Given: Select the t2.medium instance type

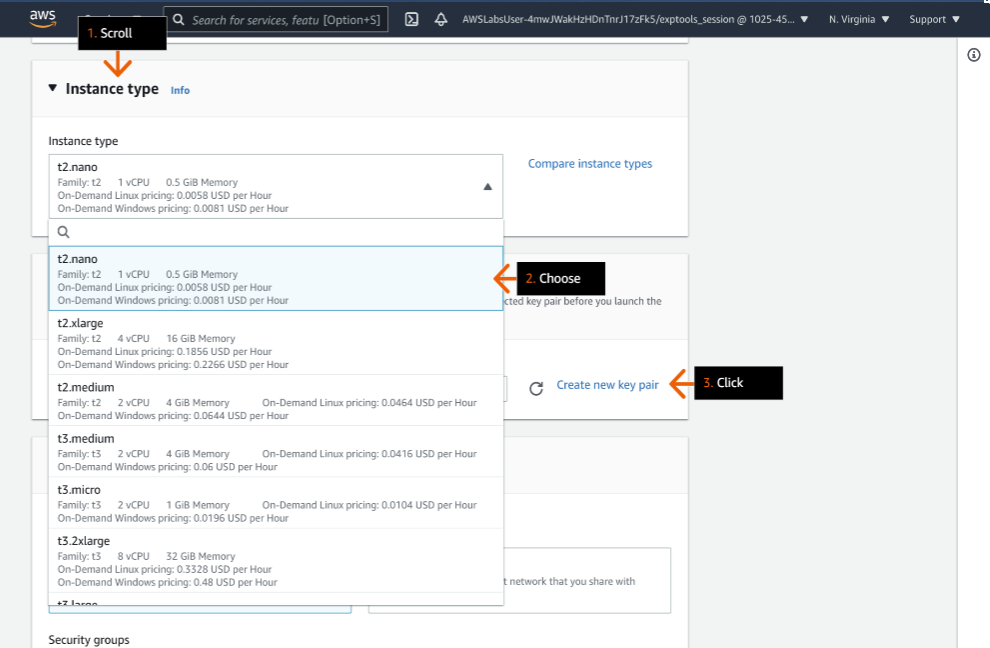Looking at the screenshot, I should [275, 400].
